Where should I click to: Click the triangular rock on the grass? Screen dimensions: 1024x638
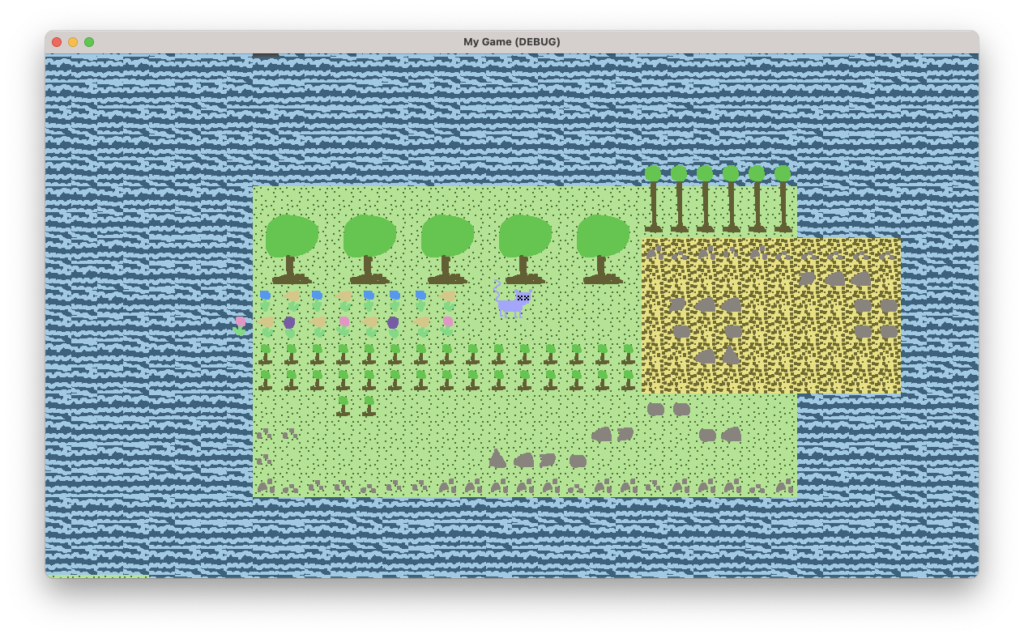[x=498, y=458]
